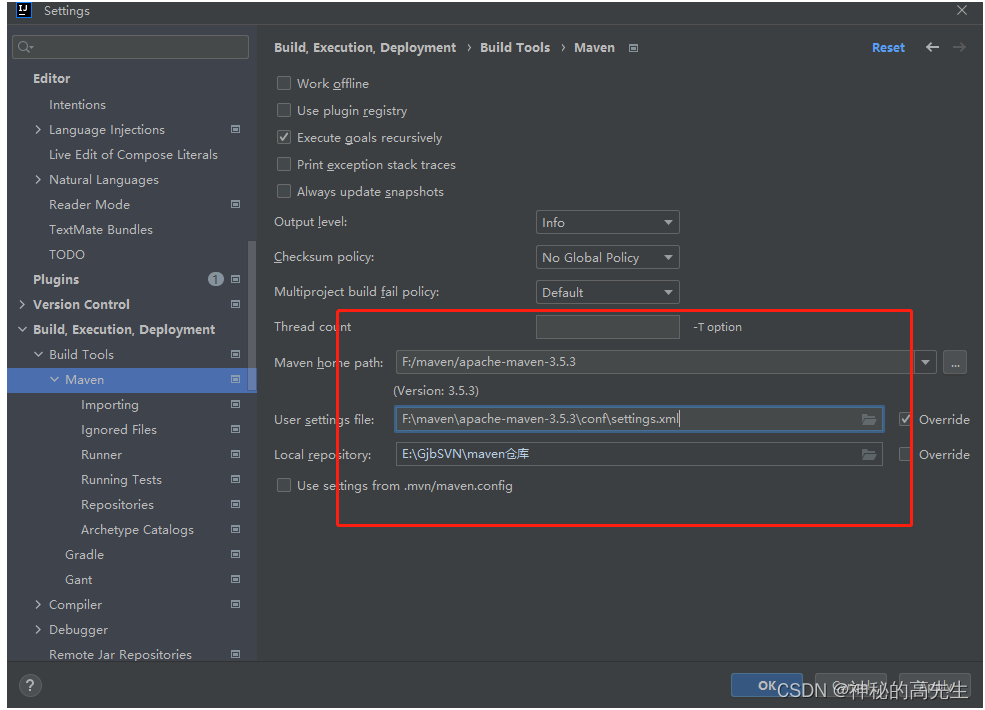Enable Print exception stack traces
This screenshot has height=710, width=985.
point(284,164)
